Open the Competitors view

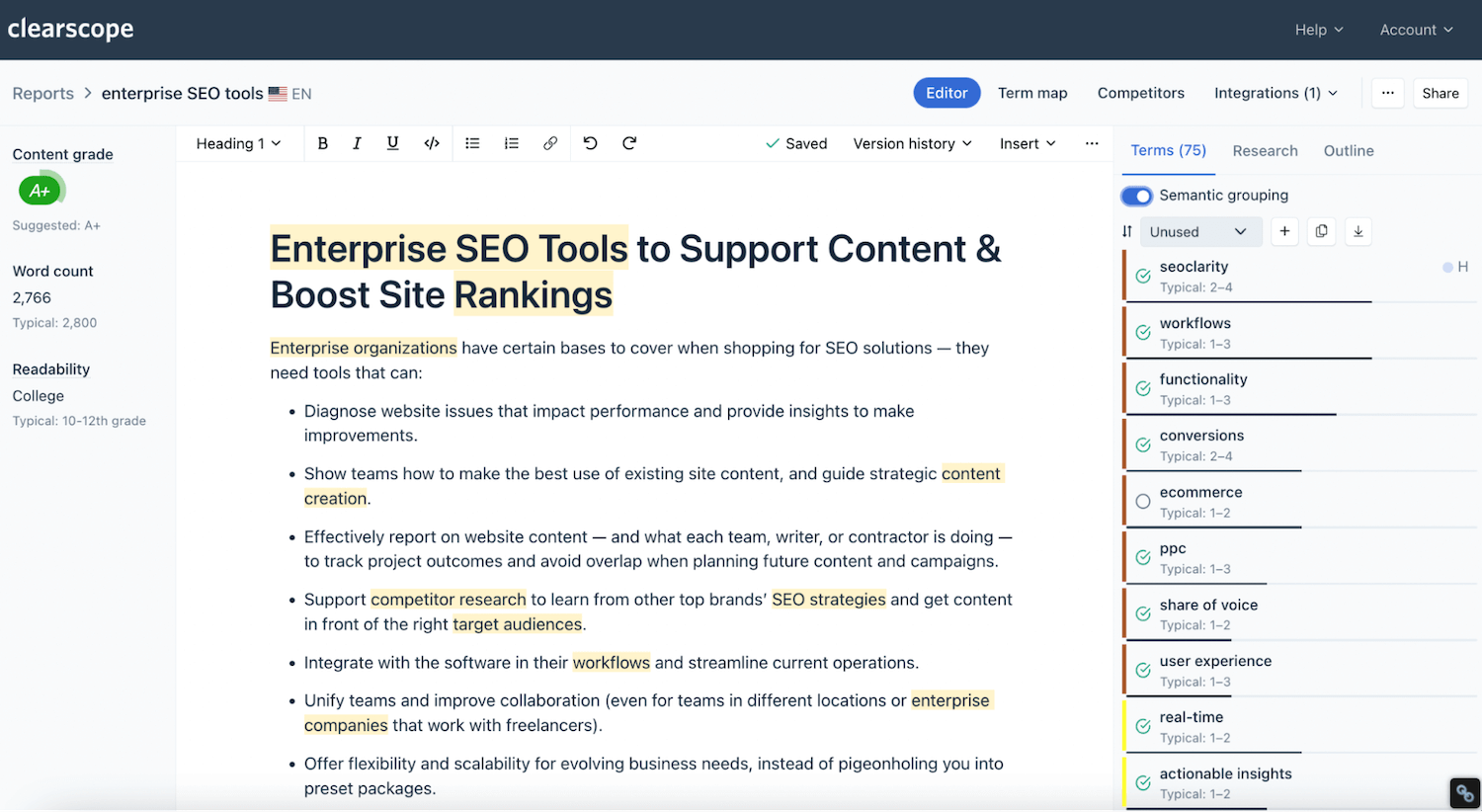(1140, 93)
